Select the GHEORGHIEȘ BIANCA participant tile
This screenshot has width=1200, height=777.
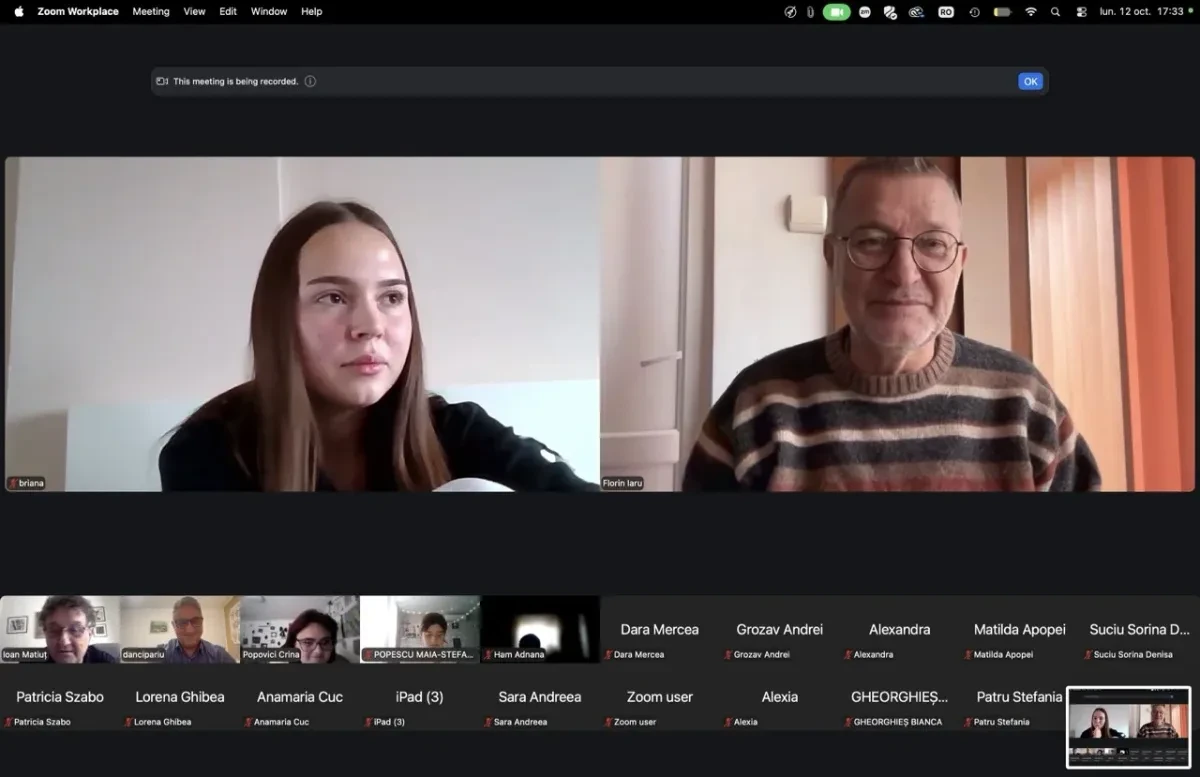pyautogui.click(x=900, y=697)
